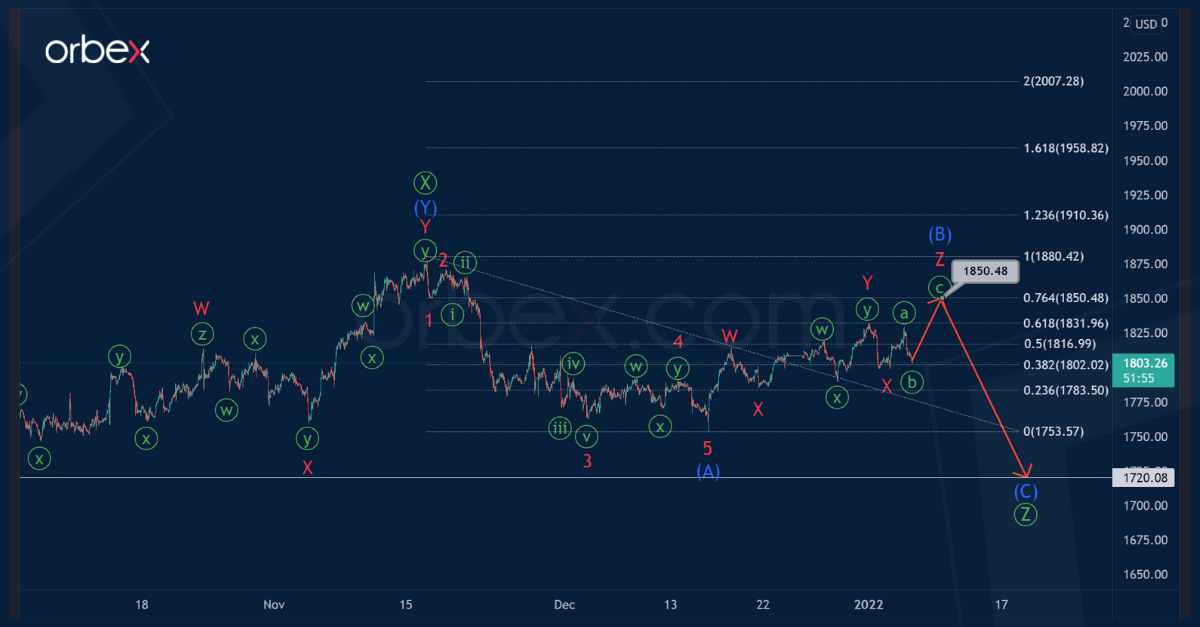Image resolution: width=1200 pixels, height=627 pixels.
Task: Click the blue (Y) wave label
Action: click(x=426, y=208)
